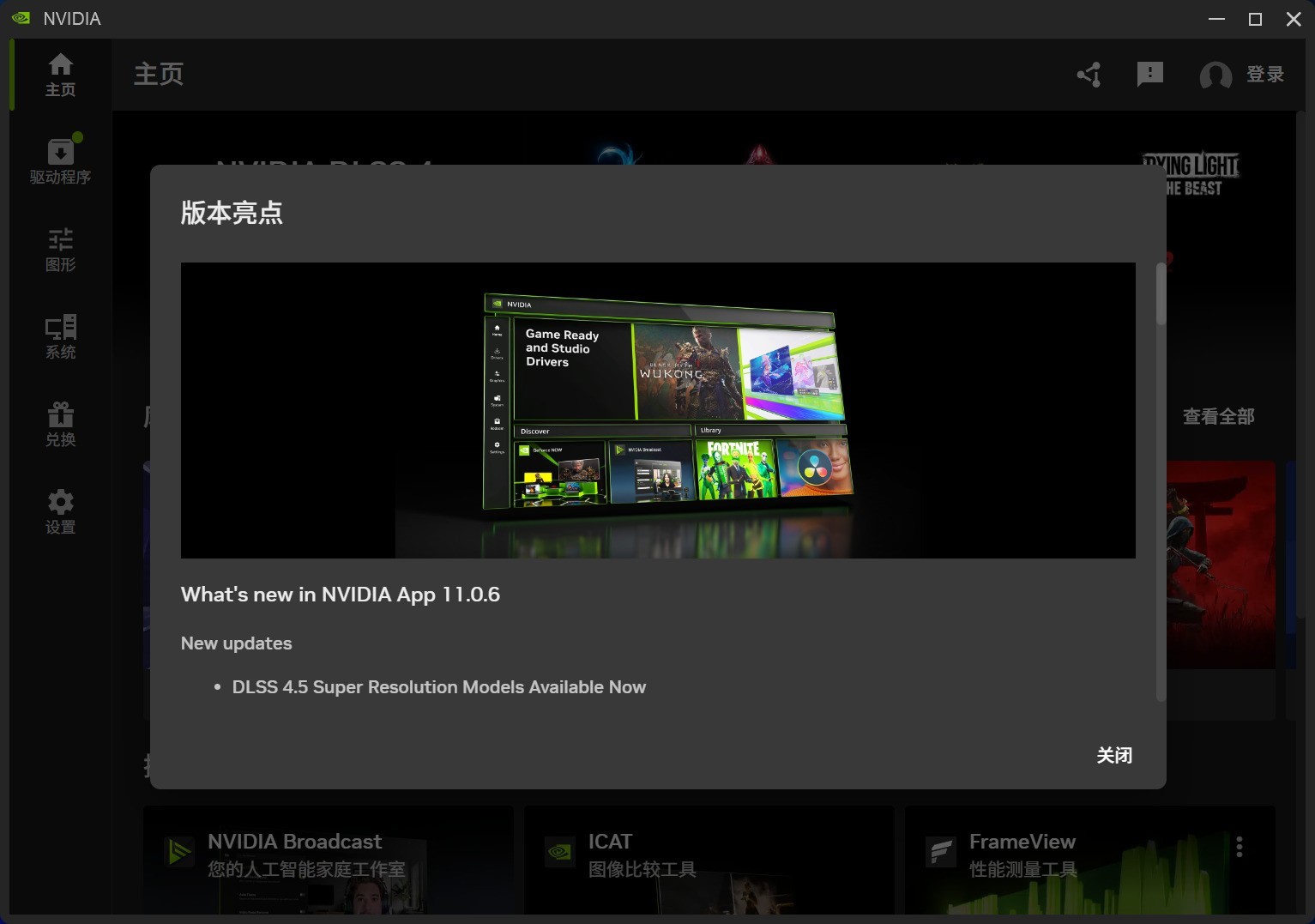The image size is (1315, 924).
Task: Click the release highlights dialog scrollbar
Action: point(1161,294)
